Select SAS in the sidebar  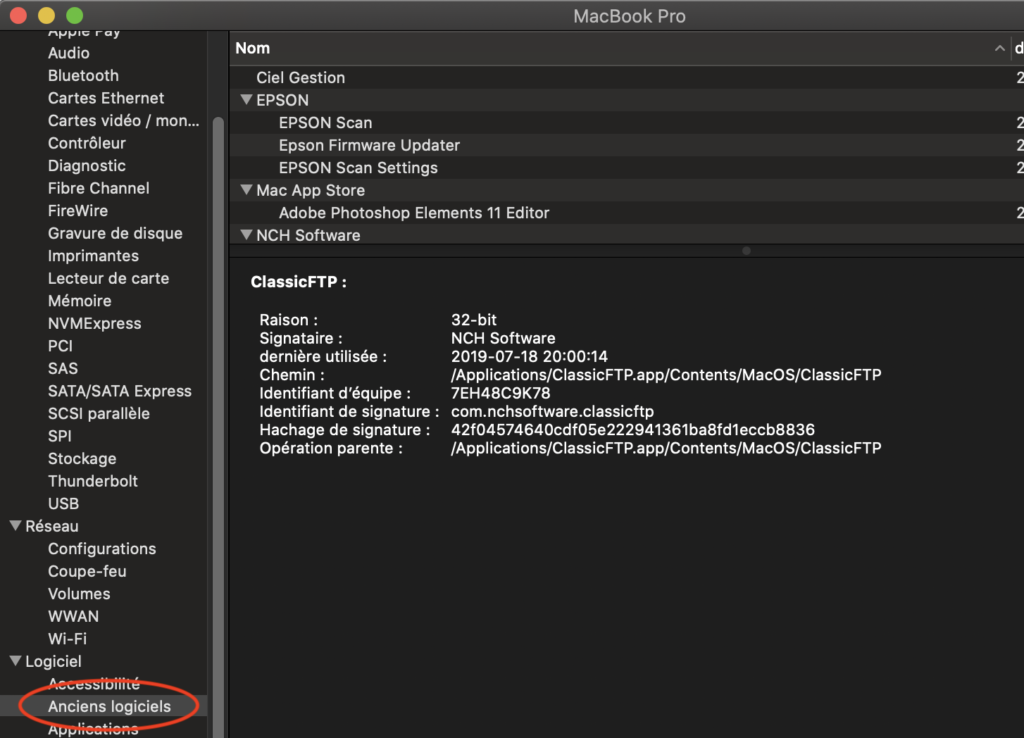[63, 368]
